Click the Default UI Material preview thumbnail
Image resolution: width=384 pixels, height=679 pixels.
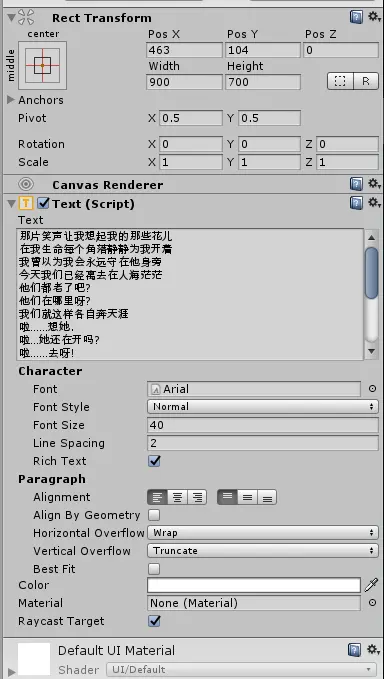(x=34, y=660)
